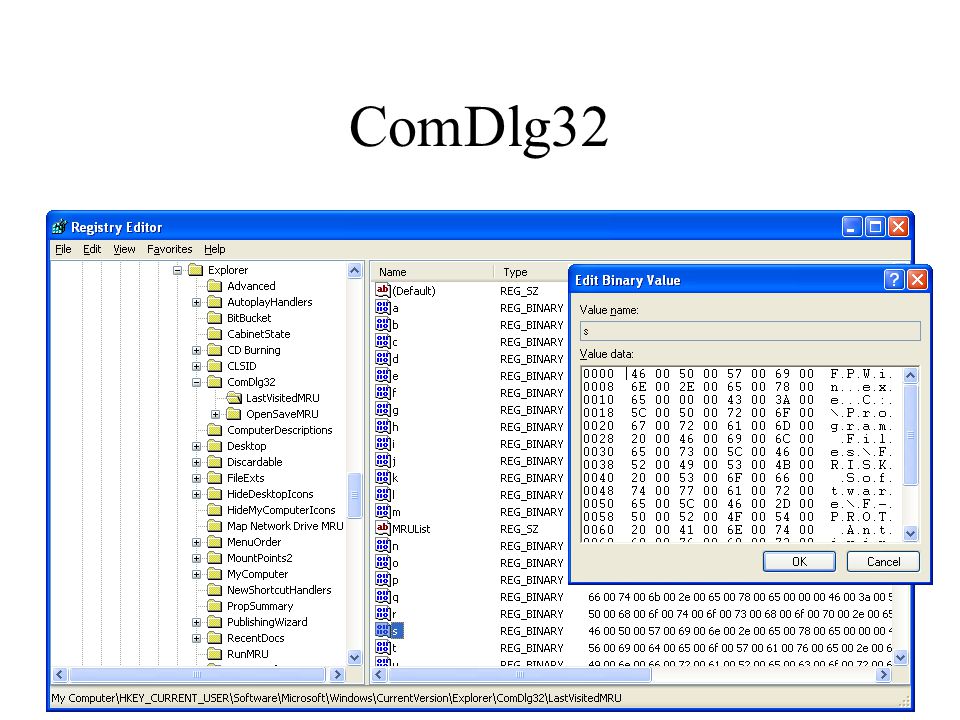
Task: Select the Discardable tree key
Action: pyautogui.click(x=254, y=462)
